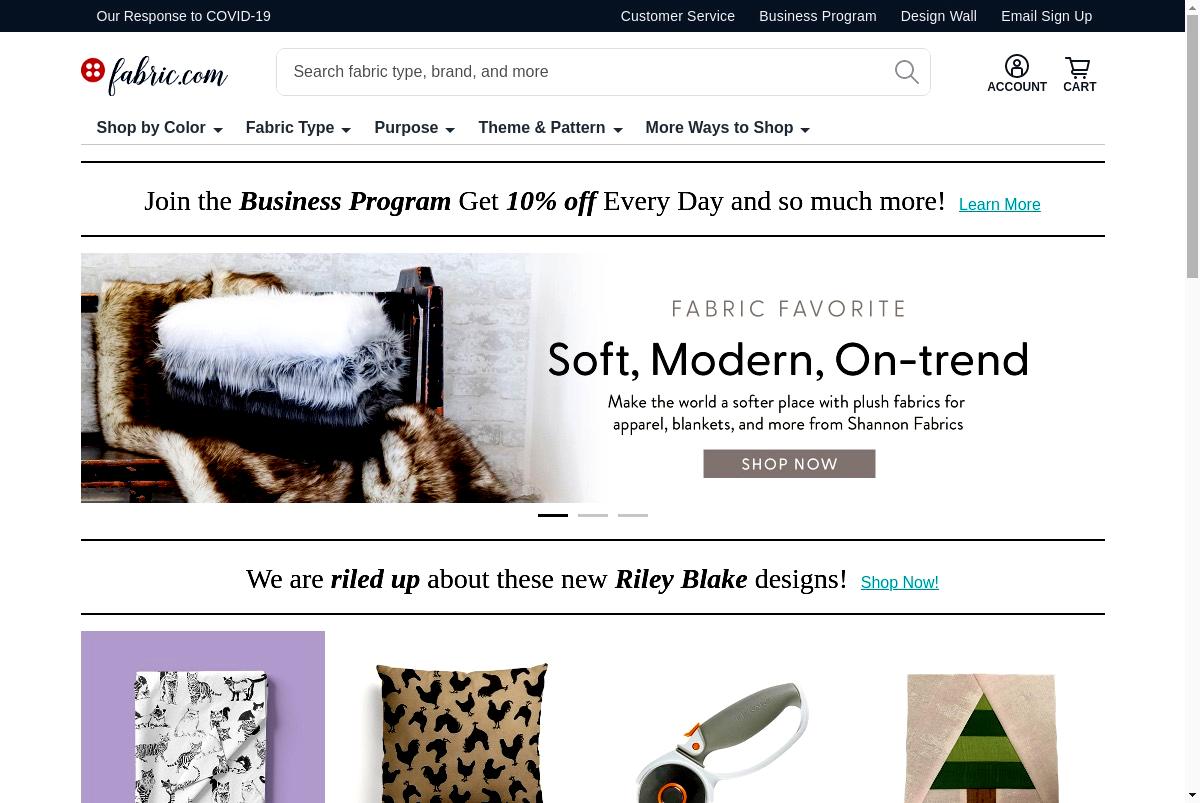
Task: Expand the Shop by Color dropdown
Action: tap(159, 128)
